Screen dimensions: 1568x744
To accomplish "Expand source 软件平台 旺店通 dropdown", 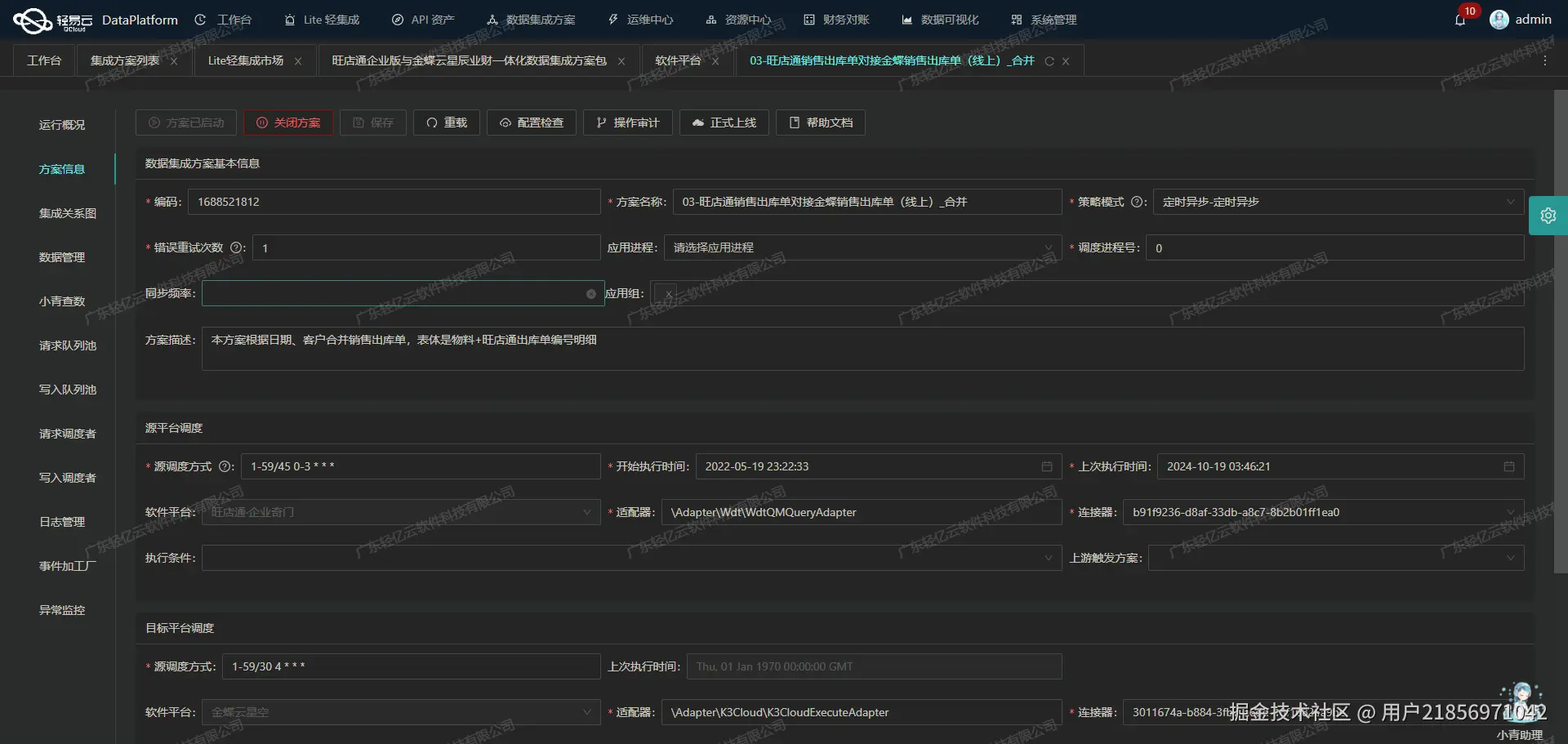I will 401,512.
